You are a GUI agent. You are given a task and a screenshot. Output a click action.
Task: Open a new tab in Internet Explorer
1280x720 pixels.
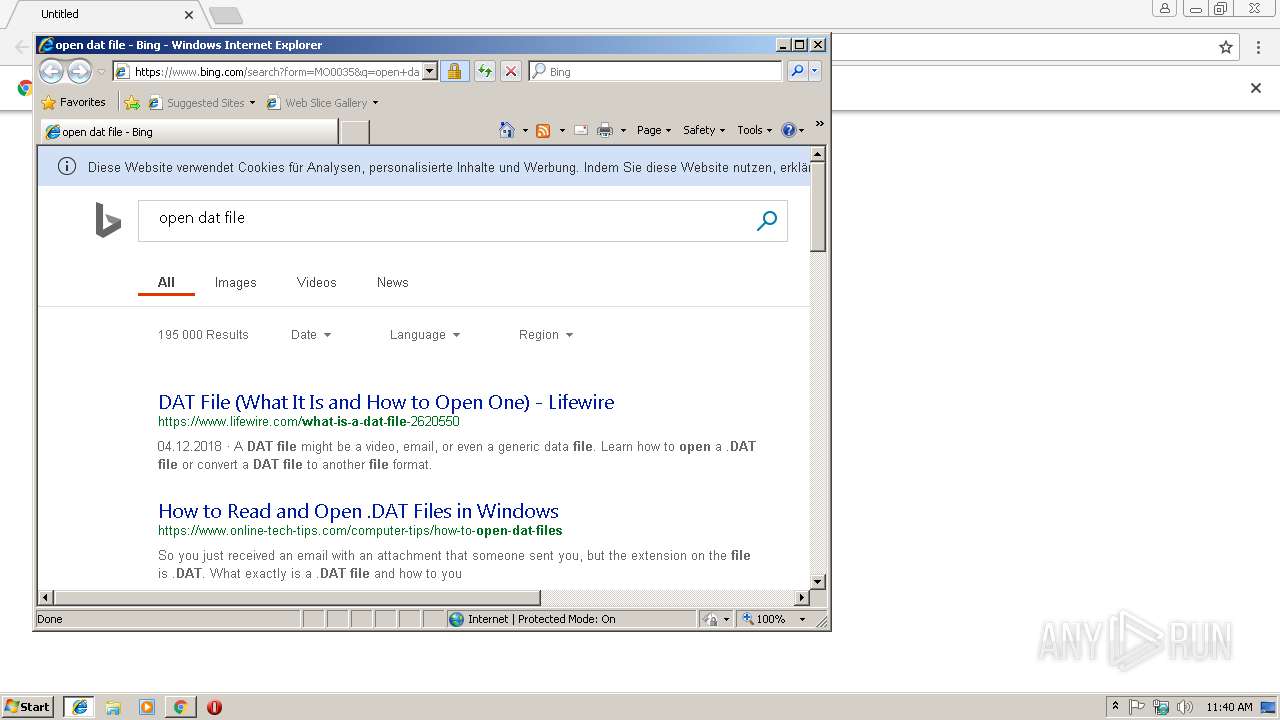(x=355, y=131)
